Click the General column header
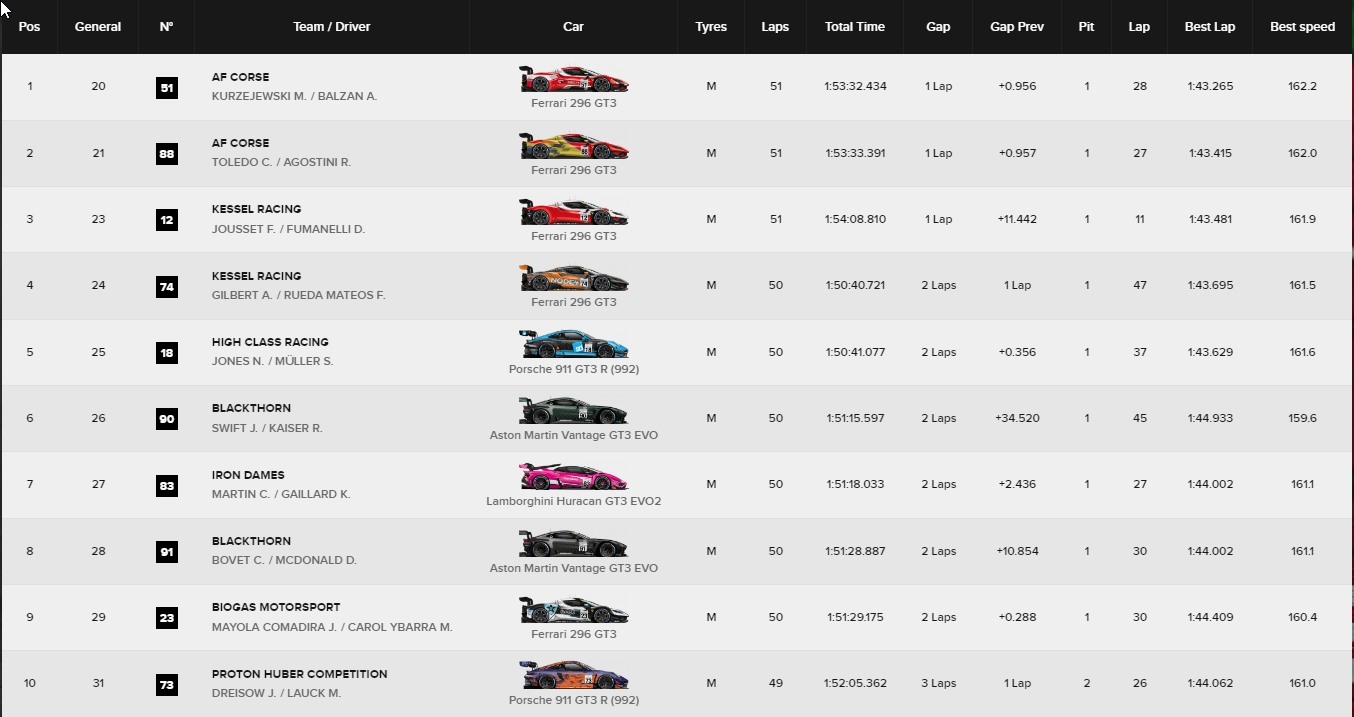 98,27
